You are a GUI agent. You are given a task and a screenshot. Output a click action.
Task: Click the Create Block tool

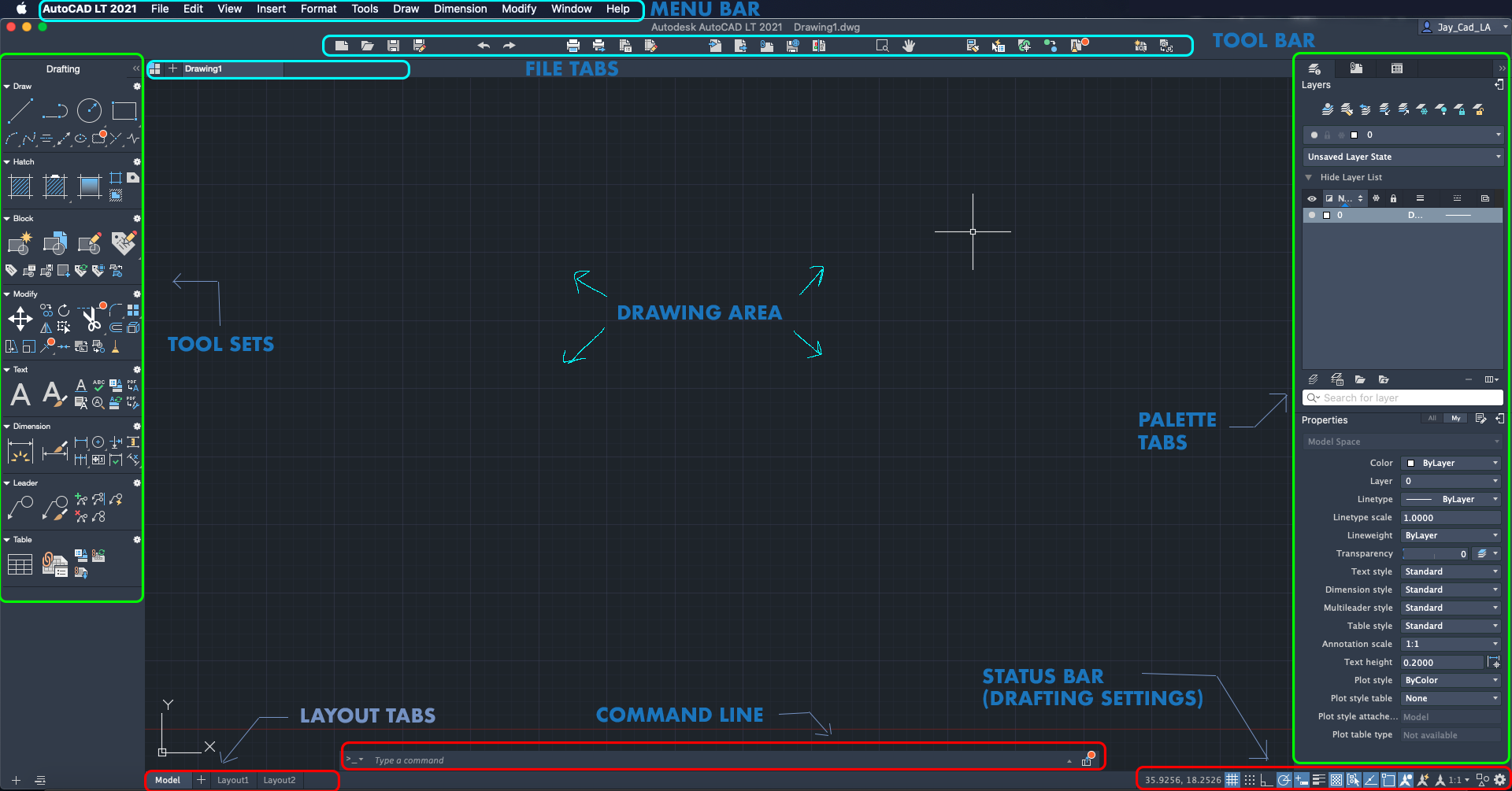[x=20, y=243]
